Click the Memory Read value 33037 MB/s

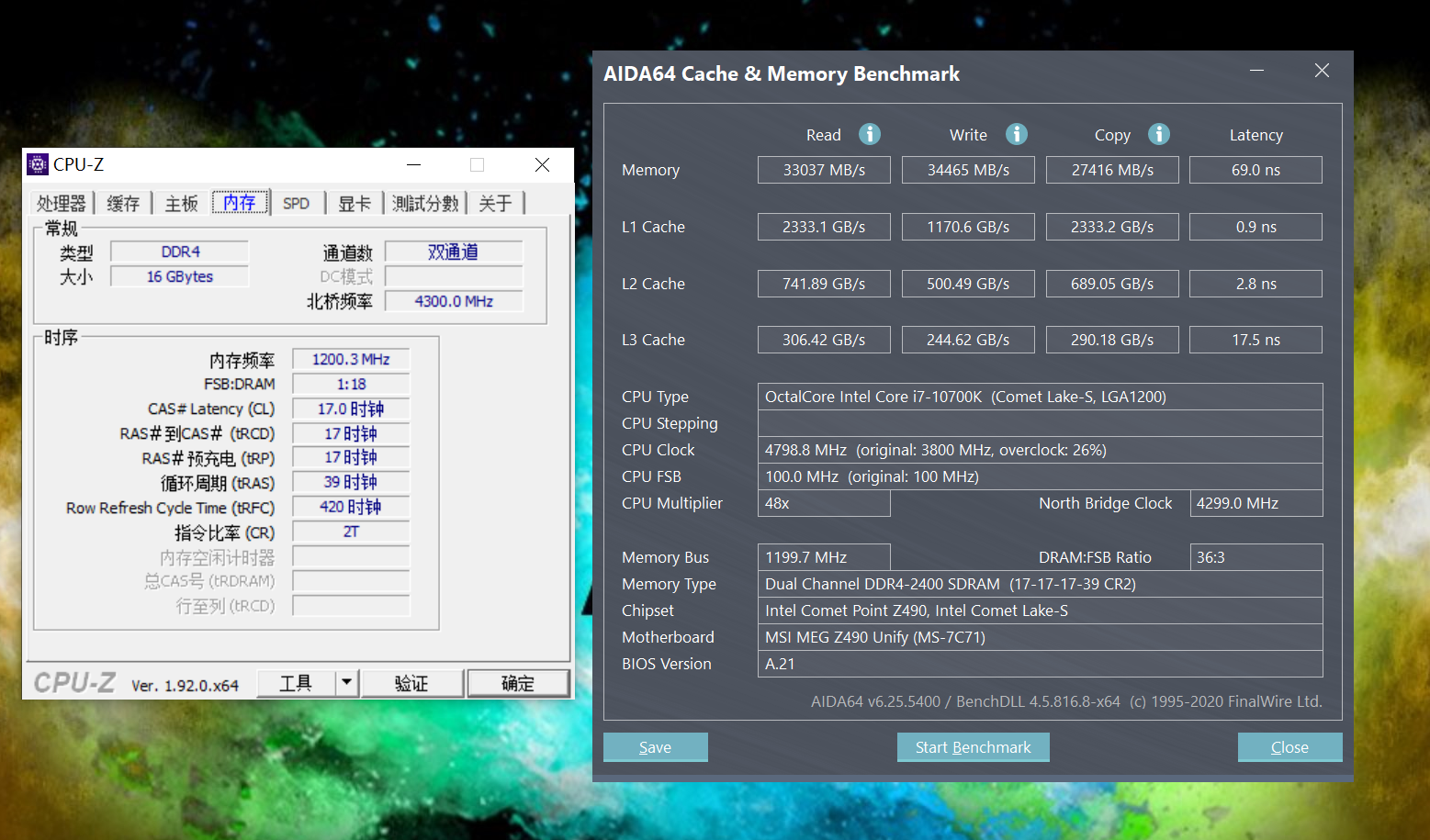[x=824, y=170]
